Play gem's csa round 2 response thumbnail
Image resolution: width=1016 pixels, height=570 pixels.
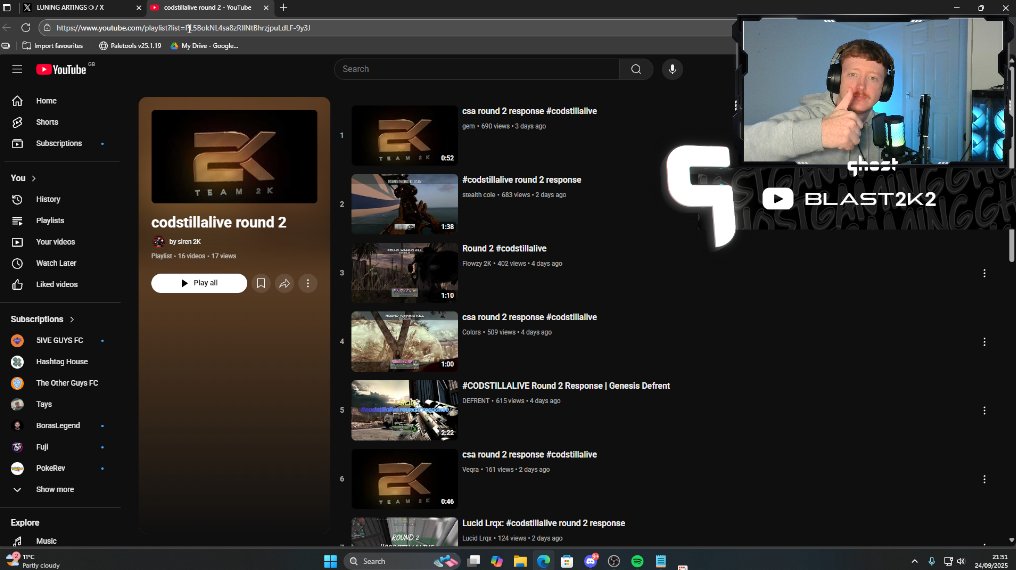point(404,135)
